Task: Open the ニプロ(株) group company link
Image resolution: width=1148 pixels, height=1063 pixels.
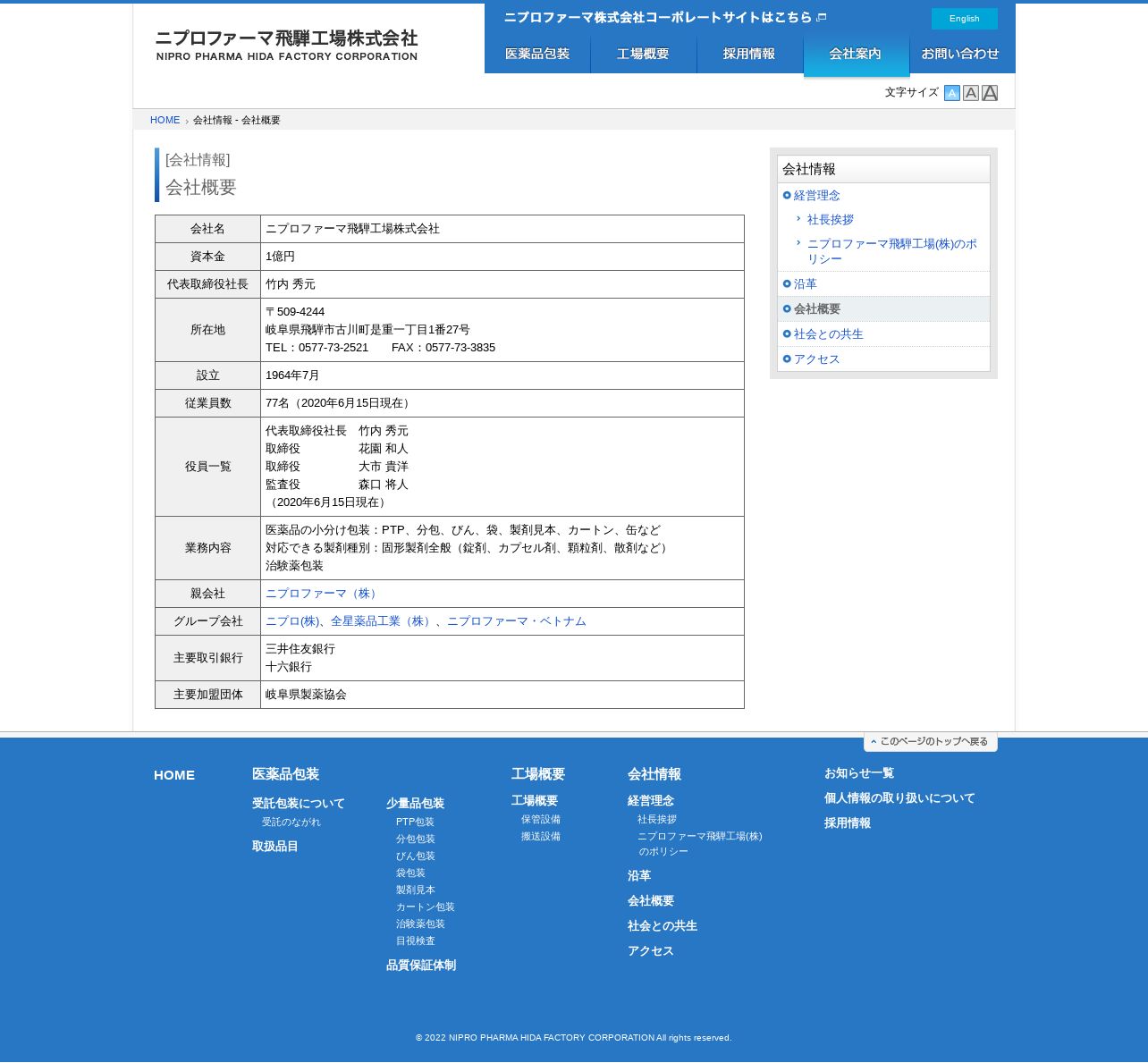Action: point(292,621)
